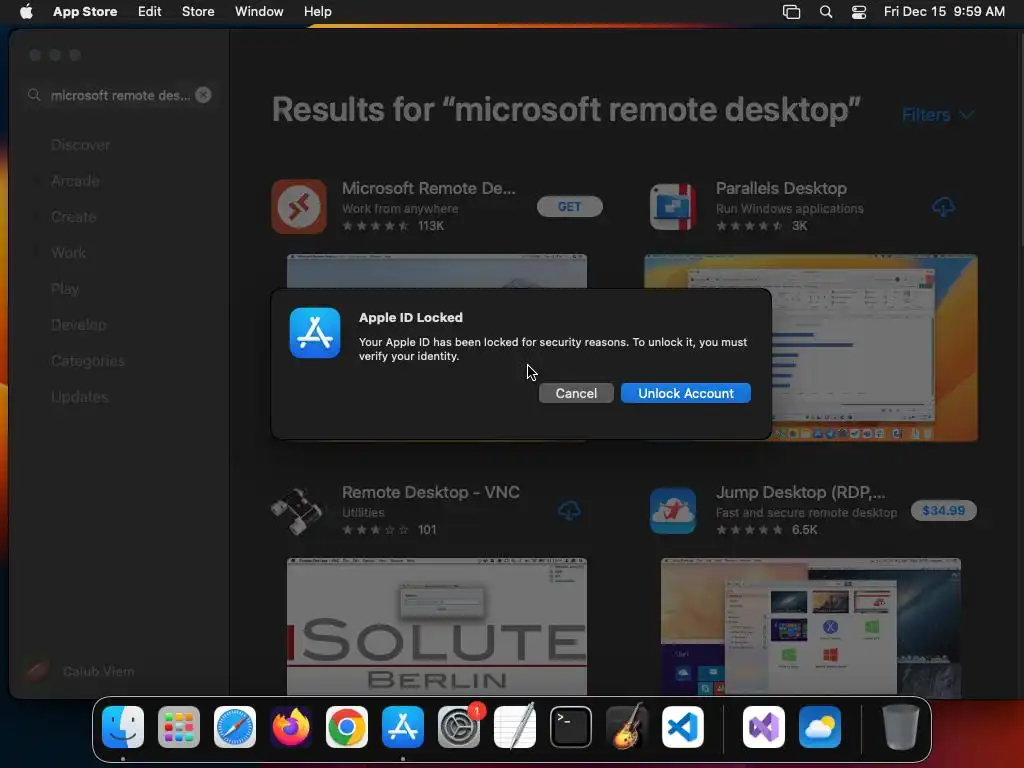
Task: Download Parallels Desktop via cloud icon
Action: (x=943, y=207)
